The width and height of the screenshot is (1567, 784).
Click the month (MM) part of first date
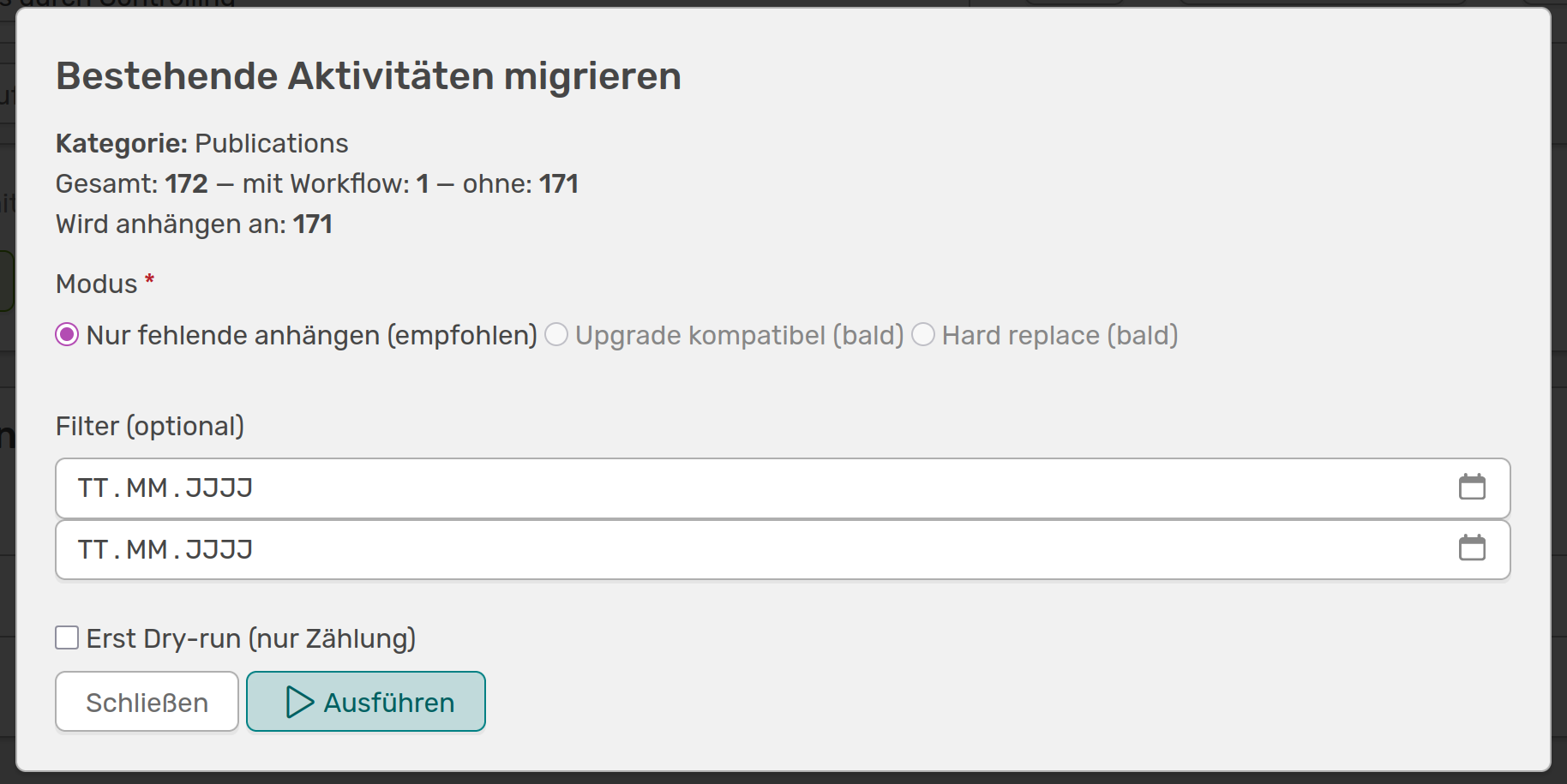click(x=147, y=488)
